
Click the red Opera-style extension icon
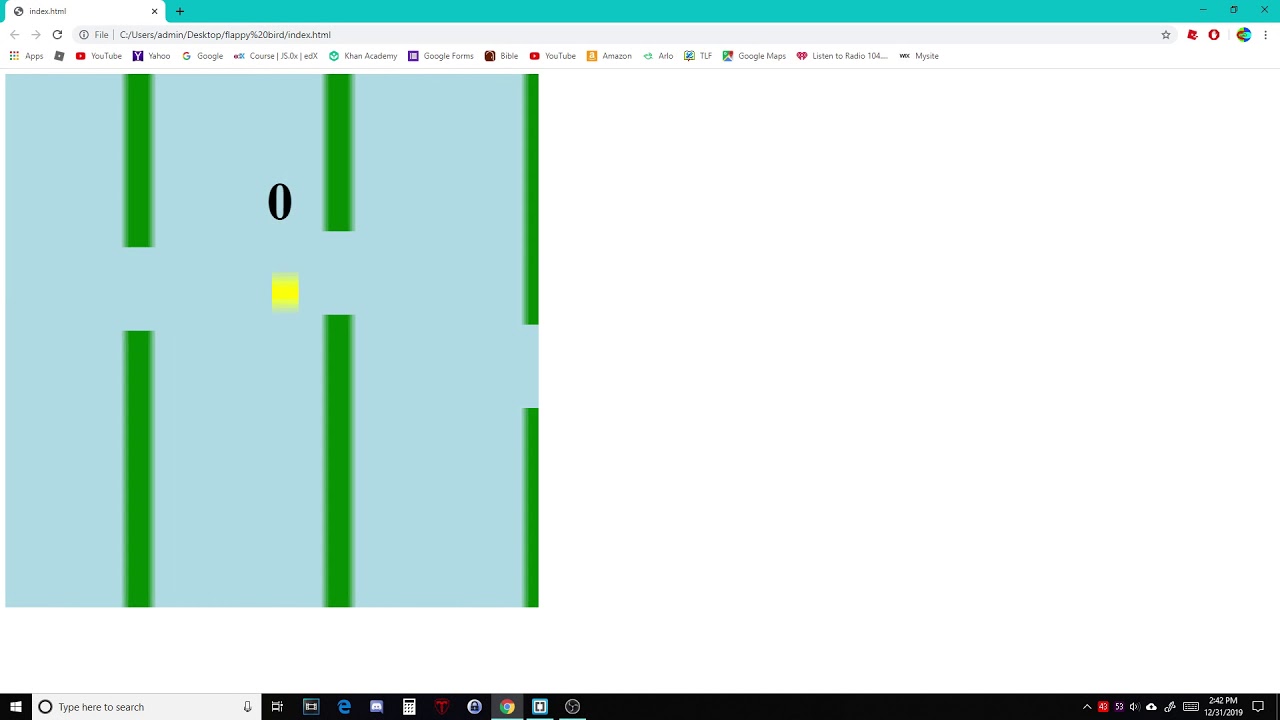coord(1214,34)
